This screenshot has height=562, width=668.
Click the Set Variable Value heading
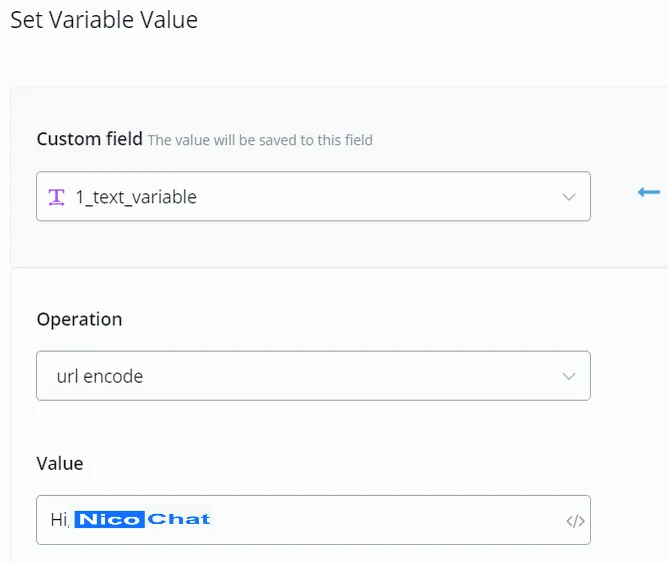pyautogui.click(x=104, y=20)
